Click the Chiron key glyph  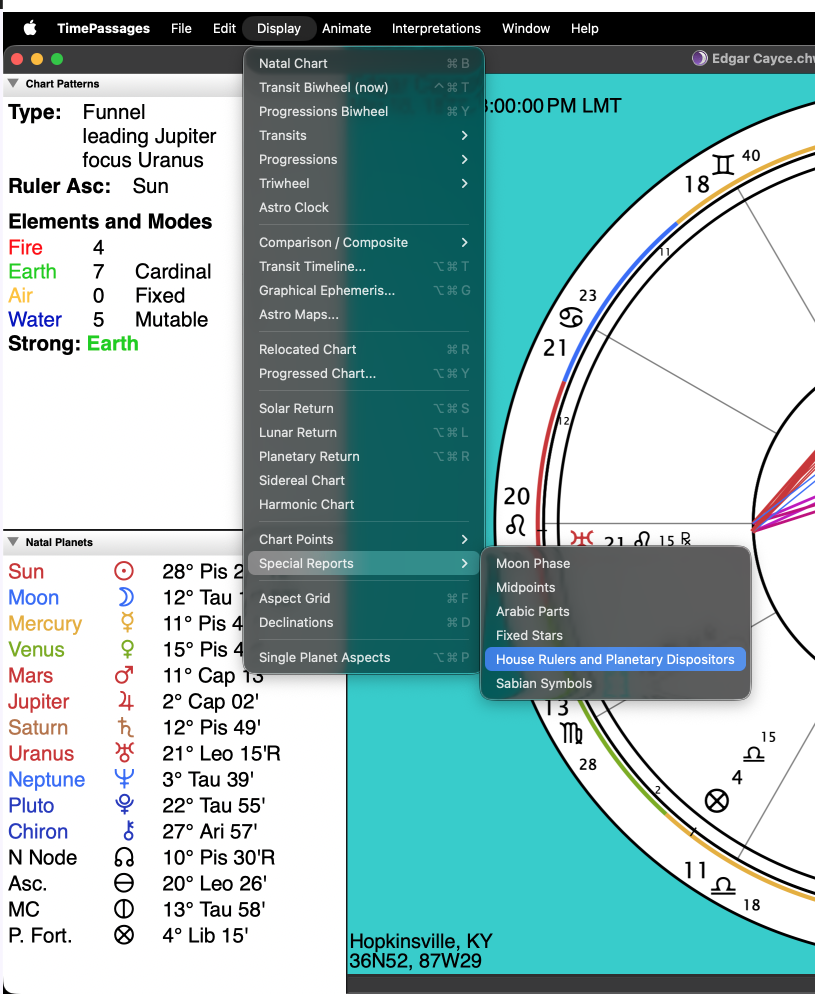tap(129, 831)
